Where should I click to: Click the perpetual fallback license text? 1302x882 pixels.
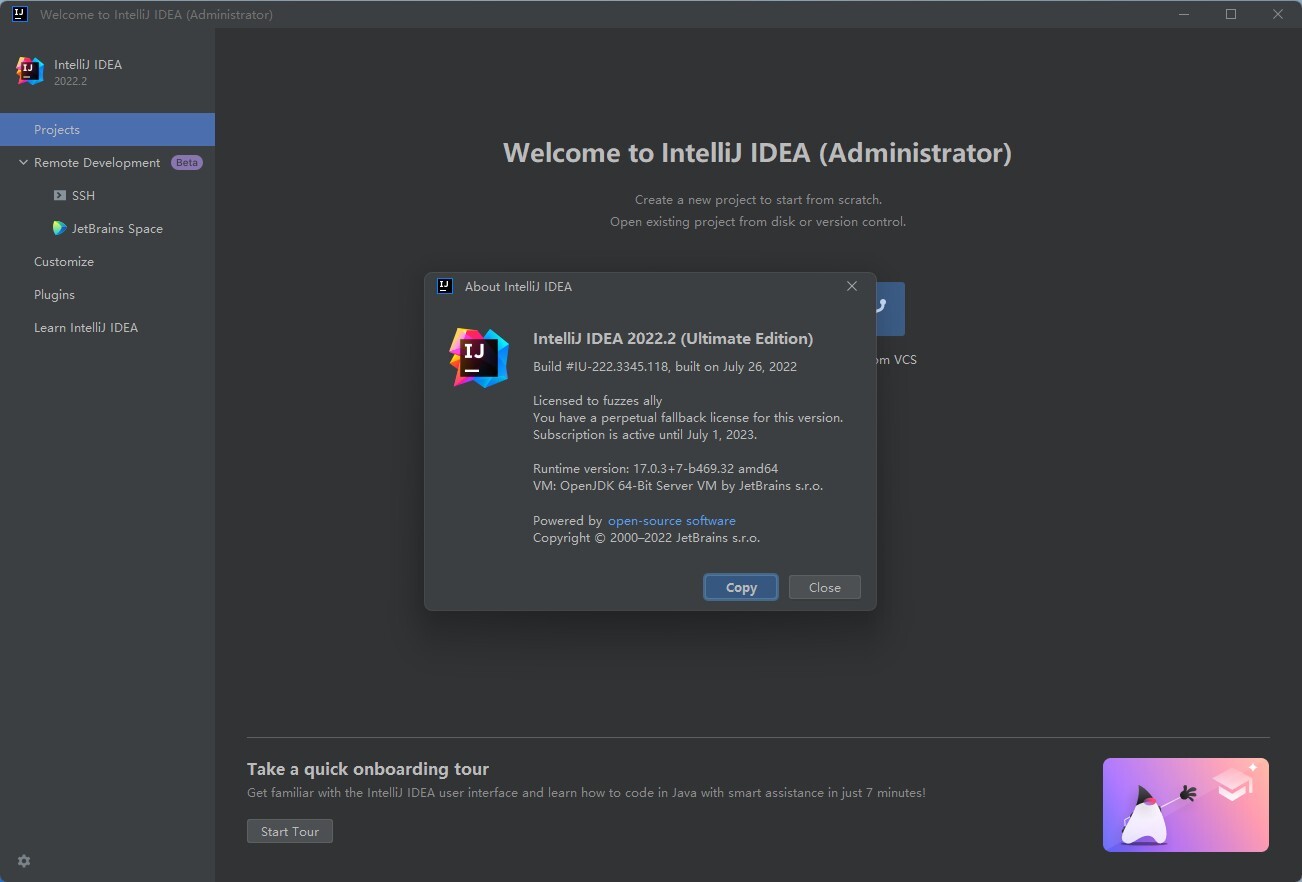tap(688, 418)
